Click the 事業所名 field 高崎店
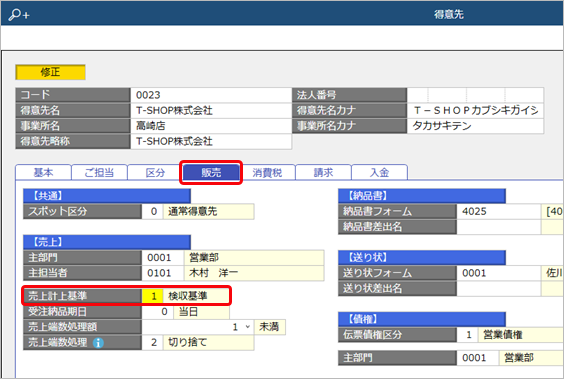Image resolution: width=564 pixels, height=379 pixels. (211, 126)
